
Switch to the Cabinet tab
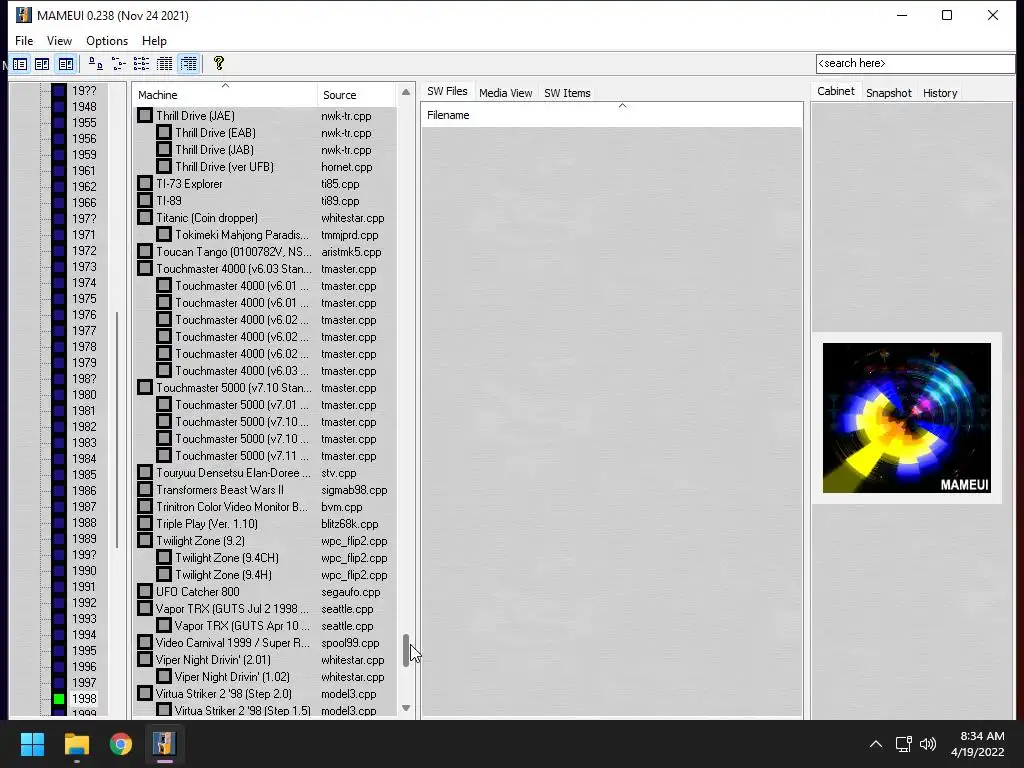(836, 91)
